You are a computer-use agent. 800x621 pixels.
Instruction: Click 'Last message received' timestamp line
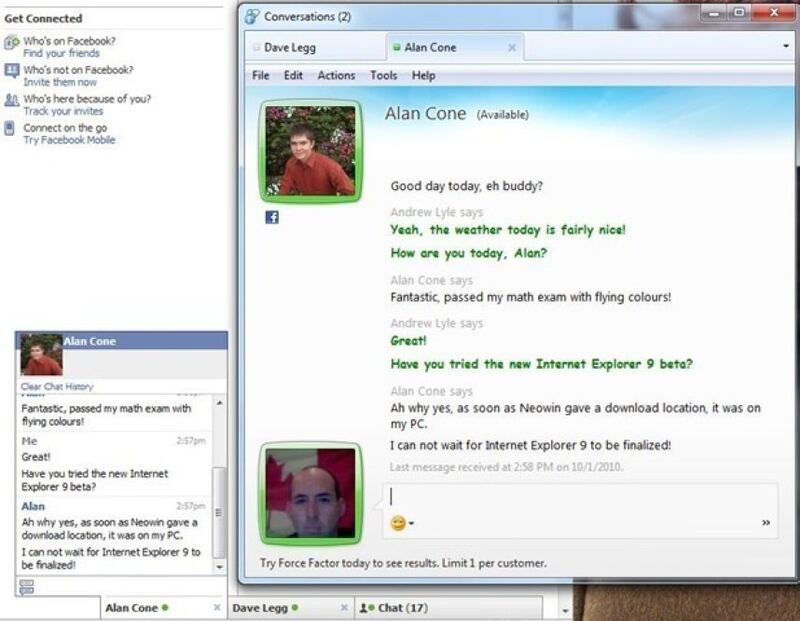506,467
